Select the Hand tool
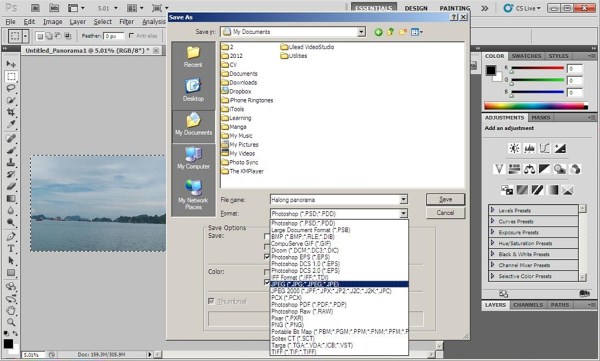The height and width of the screenshot is (361, 600). [x=11, y=310]
